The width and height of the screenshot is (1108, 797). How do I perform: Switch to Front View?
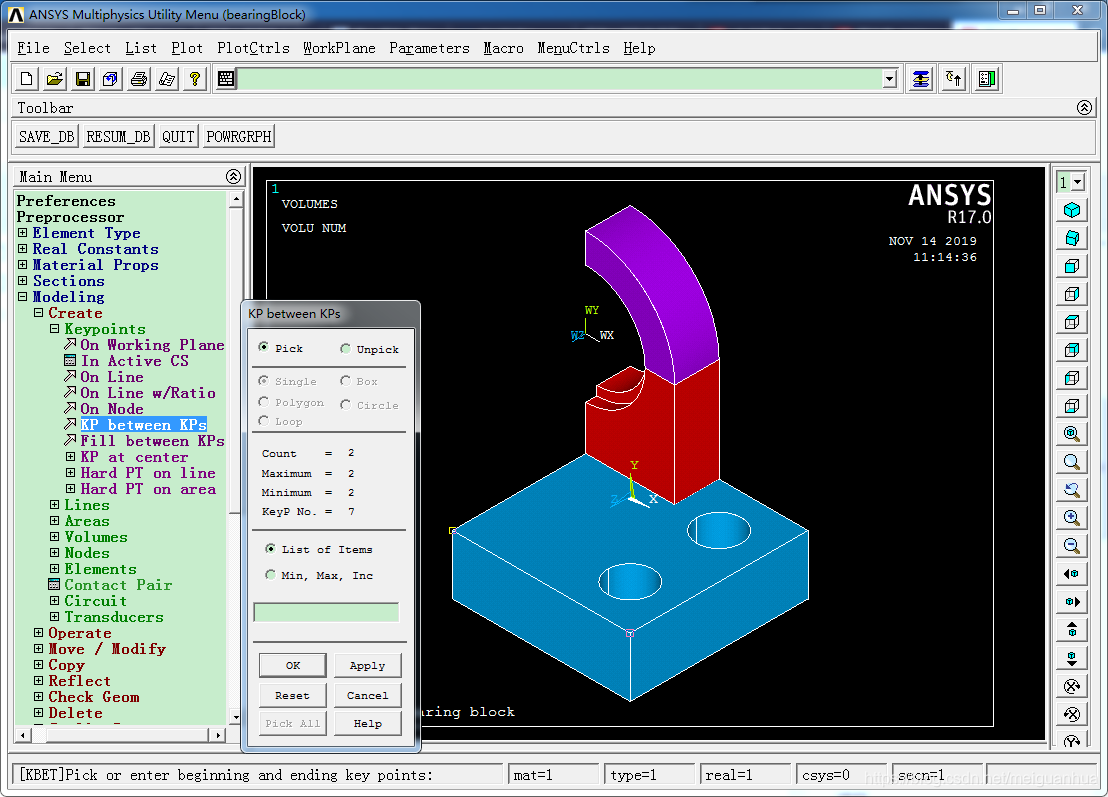point(1072,266)
